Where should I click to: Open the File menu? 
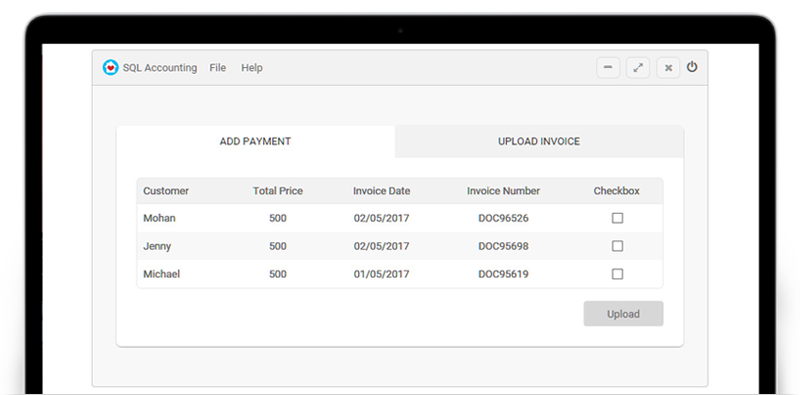tap(217, 67)
